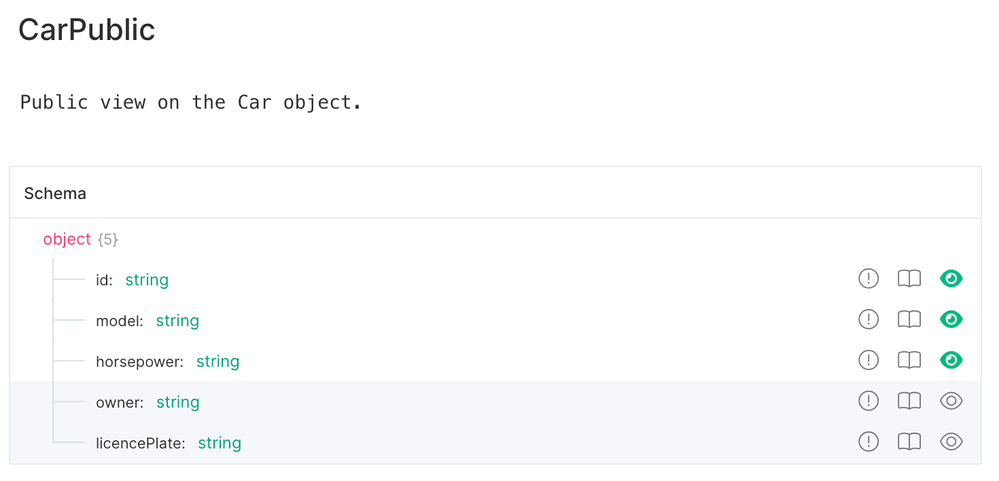
Task: Click the required exclamation icon for owner
Action: coord(868,401)
